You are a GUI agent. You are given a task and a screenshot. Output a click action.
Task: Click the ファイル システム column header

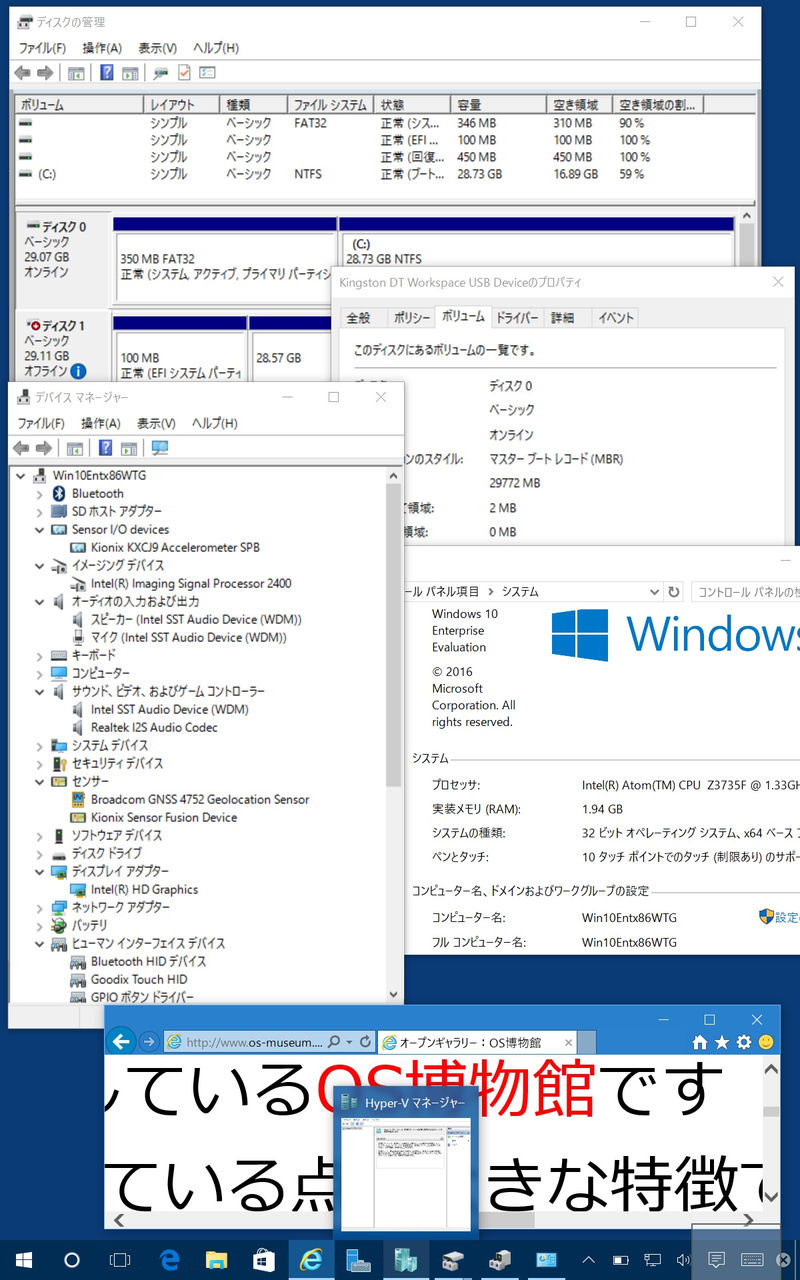(330, 105)
